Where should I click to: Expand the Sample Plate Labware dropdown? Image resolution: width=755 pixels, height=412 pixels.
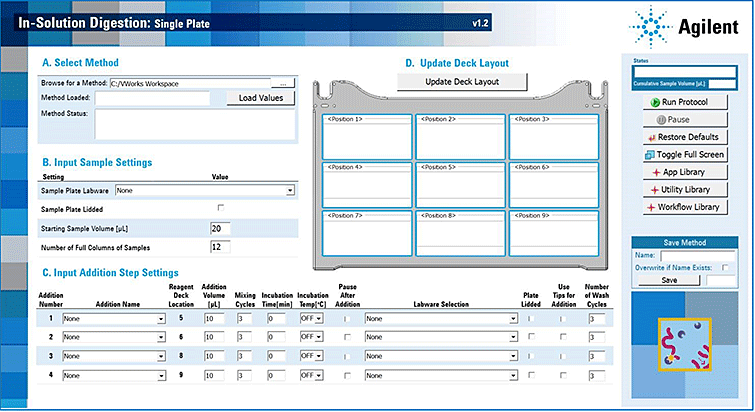coord(290,189)
